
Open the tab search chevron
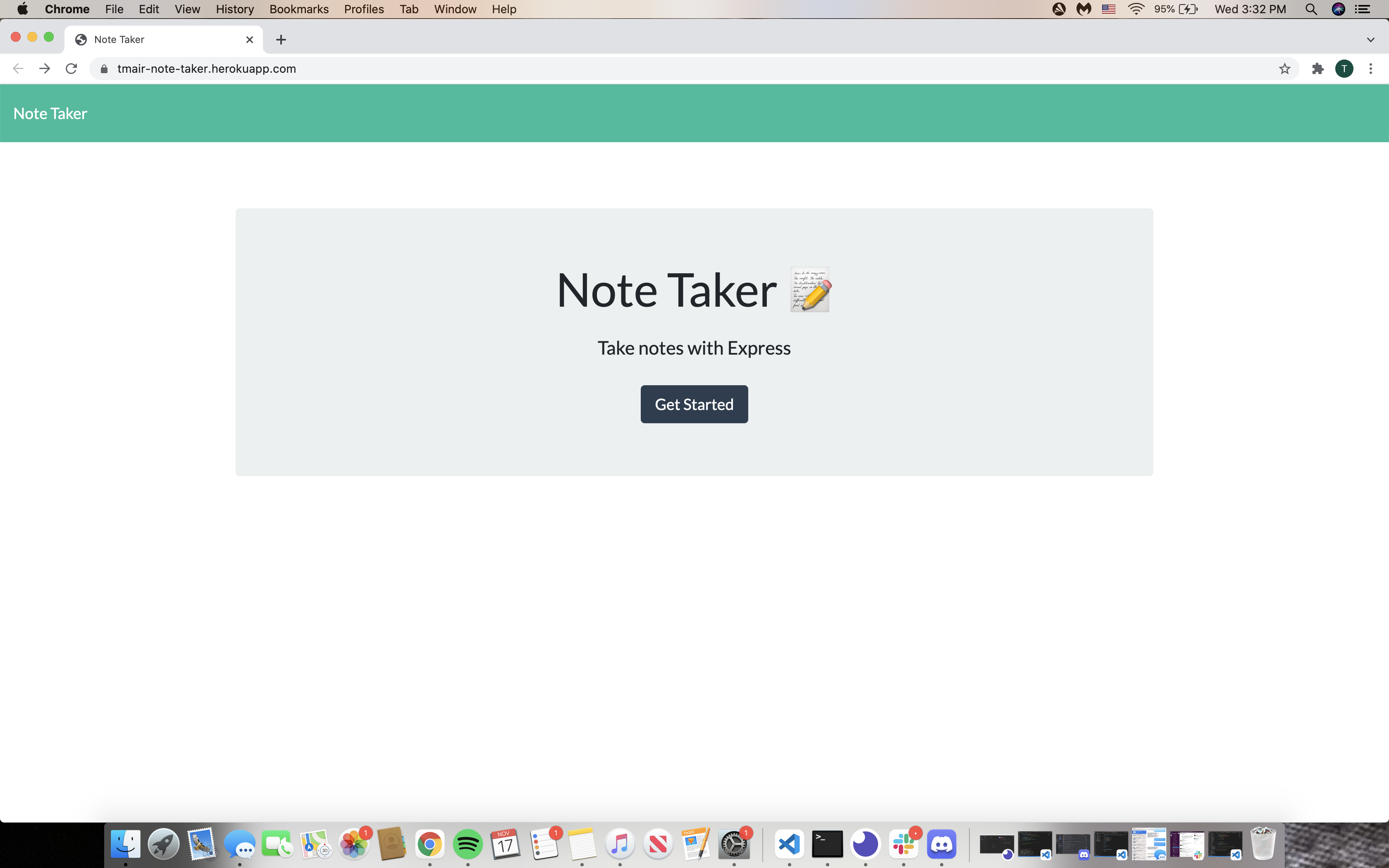coord(1372,39)
